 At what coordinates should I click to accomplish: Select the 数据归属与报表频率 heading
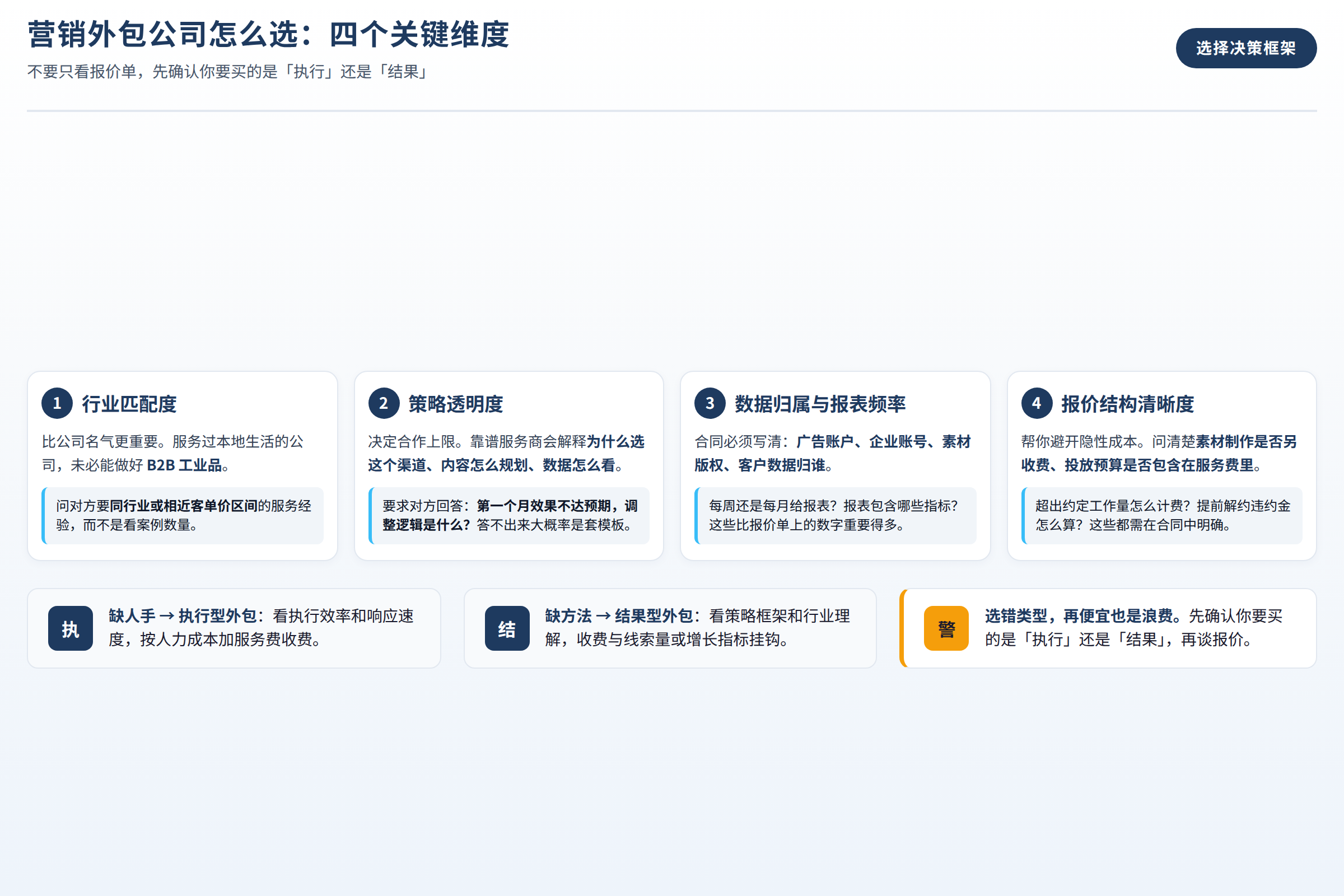click(820, 404)
